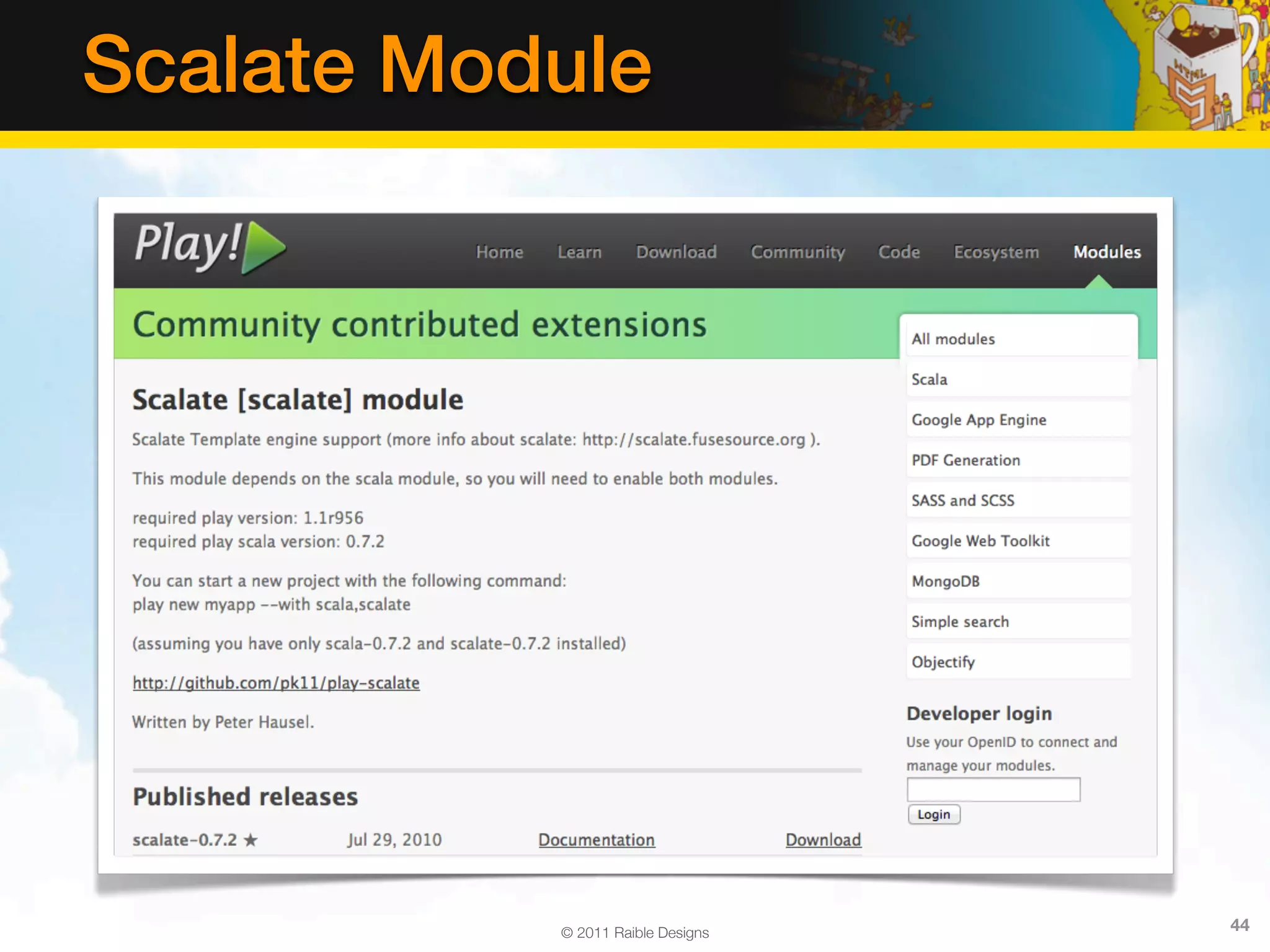Screen dimensions: 1270x952
Task: Open the Google Web Toolkit module
Action: coord(1018,540)
